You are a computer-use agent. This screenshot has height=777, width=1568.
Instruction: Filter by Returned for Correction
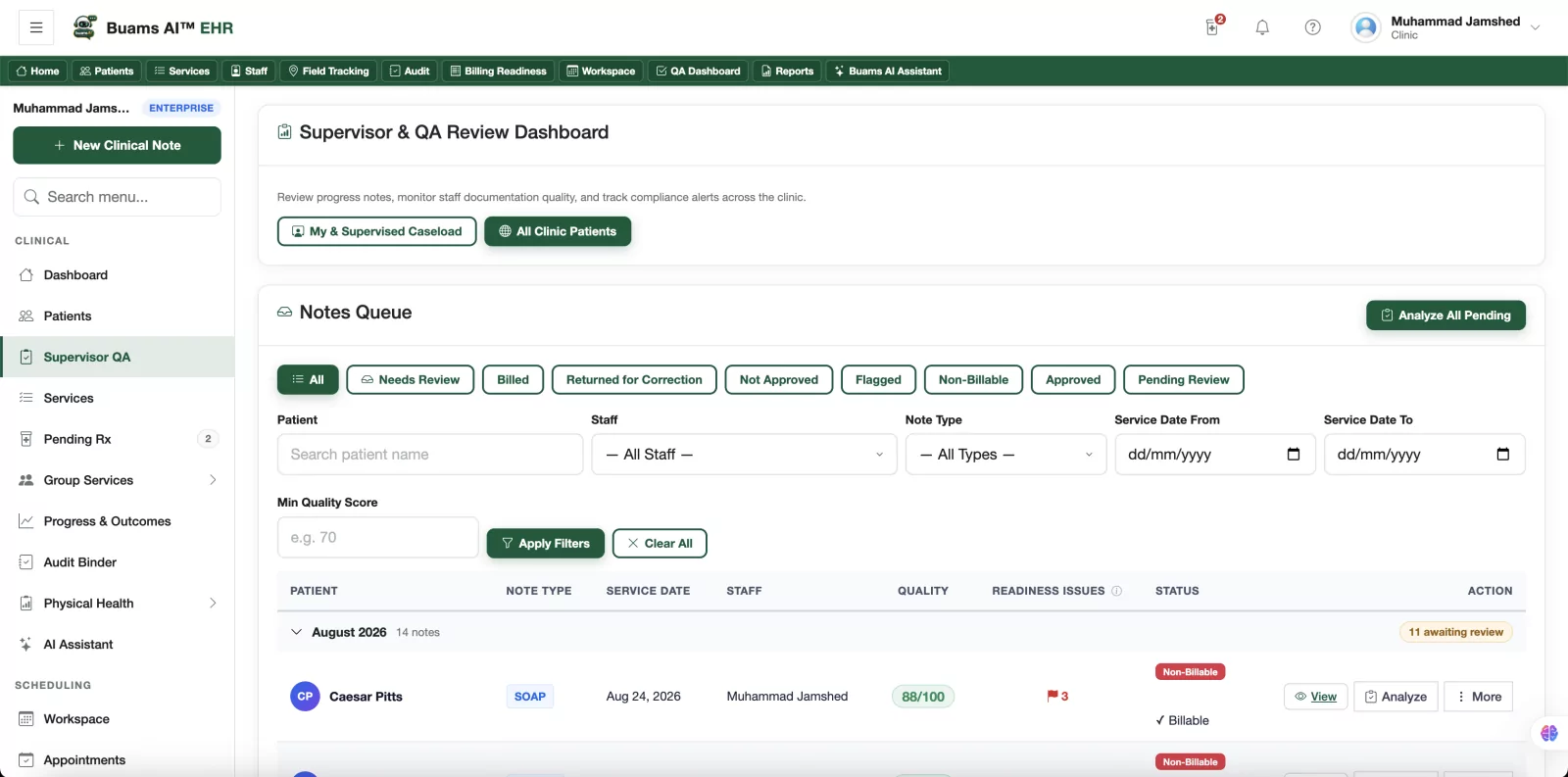point(634,380)
